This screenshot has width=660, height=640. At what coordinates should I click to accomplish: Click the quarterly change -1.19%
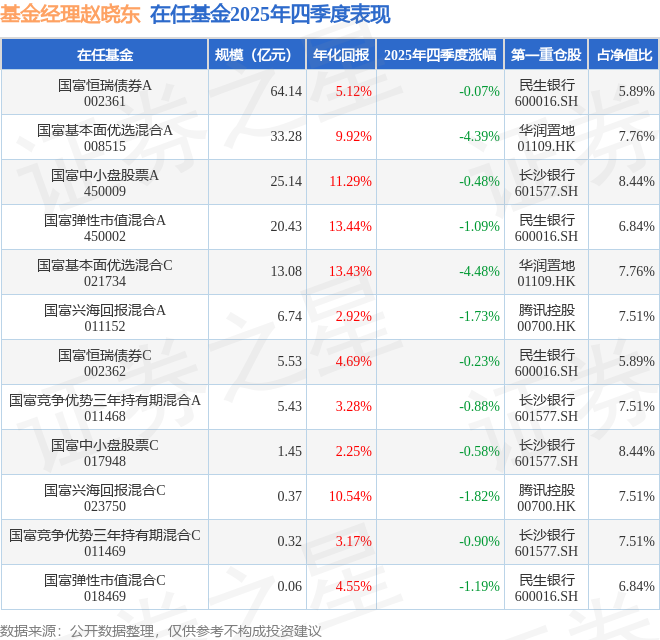coord(479,587)
